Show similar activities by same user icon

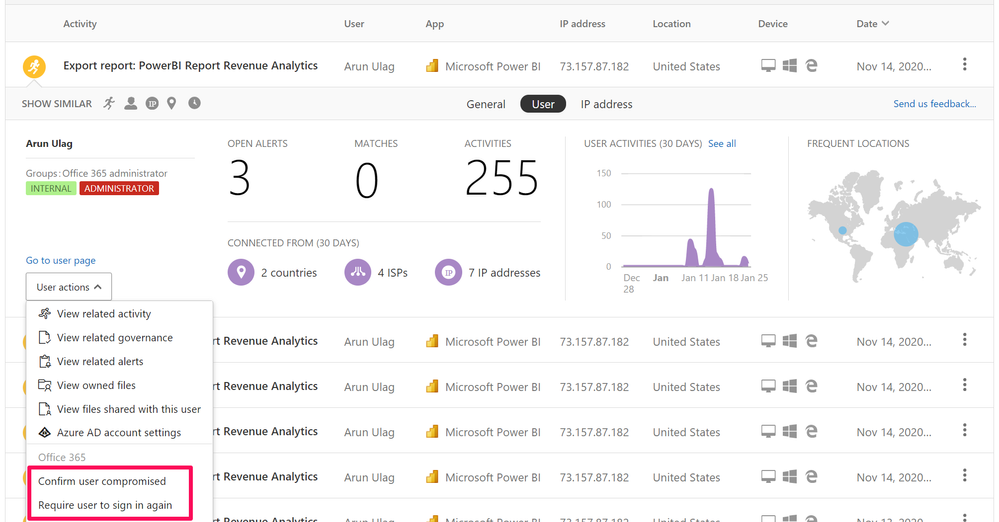[131, 103]
